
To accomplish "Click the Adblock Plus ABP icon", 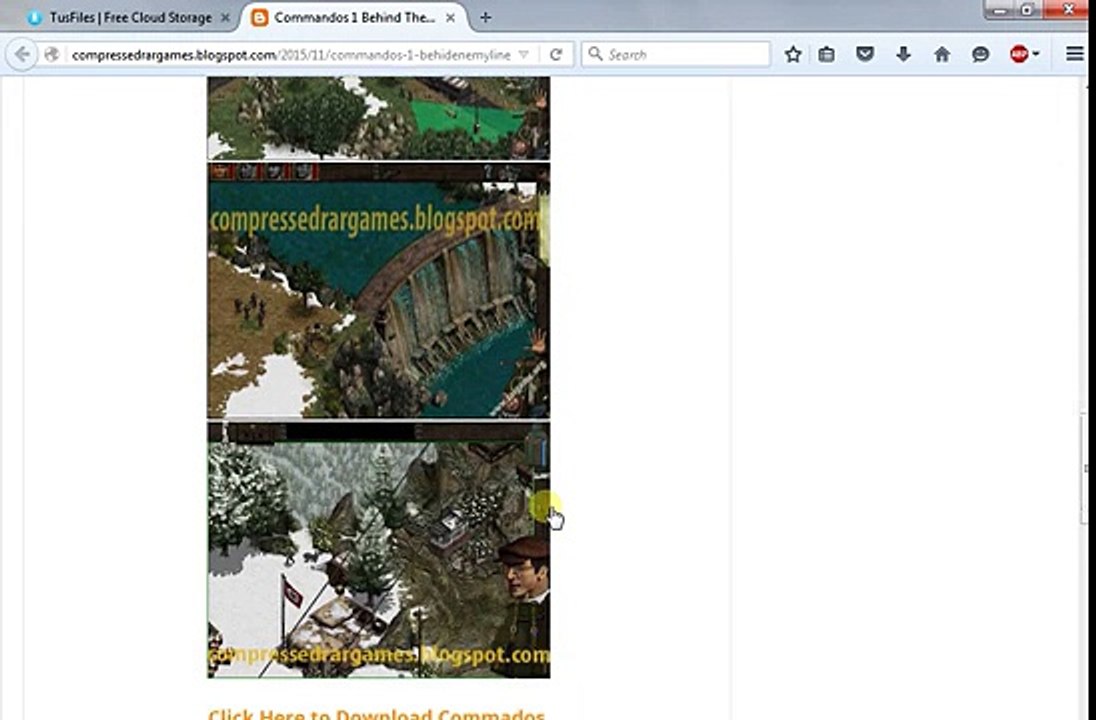I will [x=1019, y=54].
